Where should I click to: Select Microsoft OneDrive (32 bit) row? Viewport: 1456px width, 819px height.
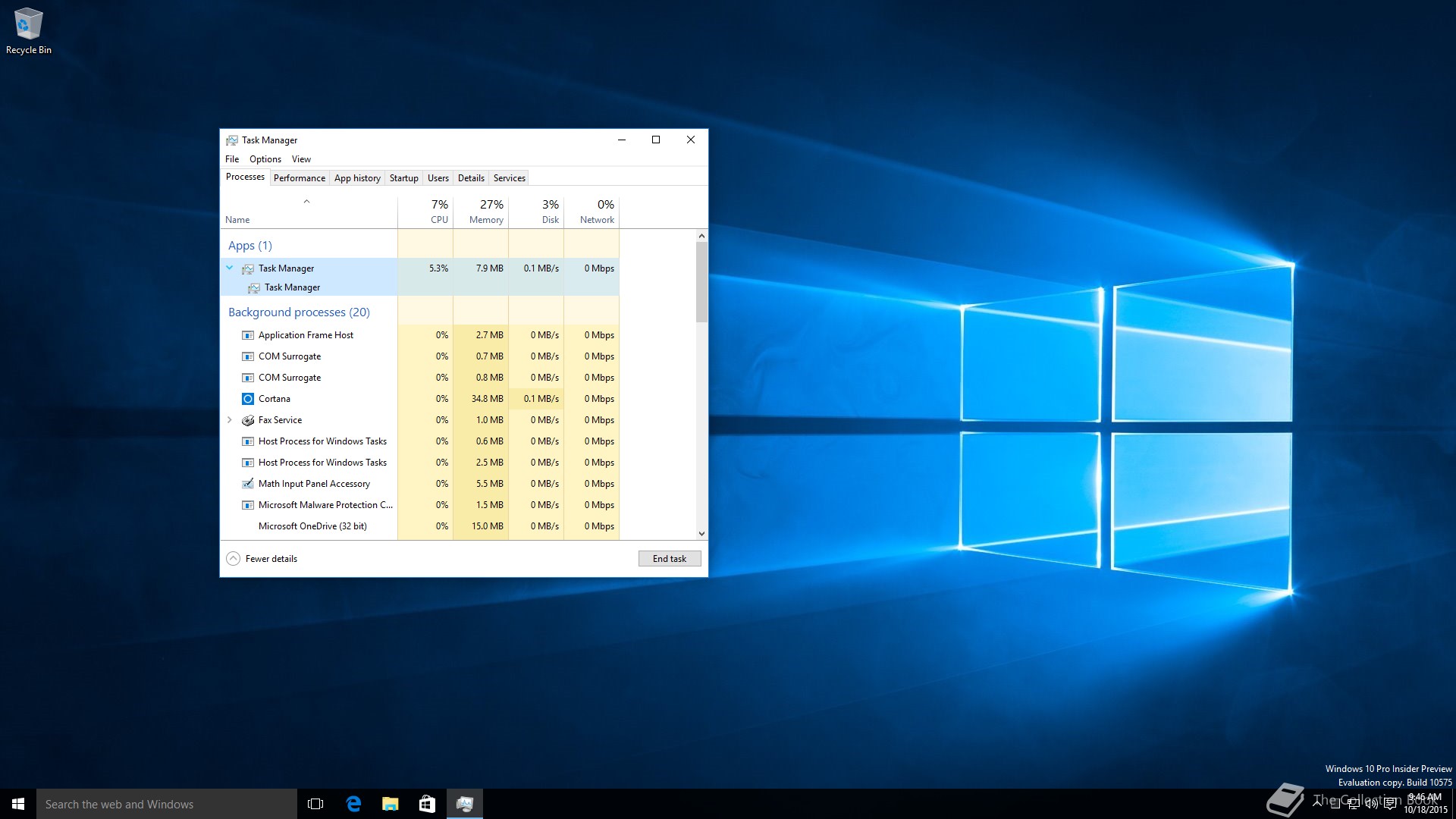point(420,526)
